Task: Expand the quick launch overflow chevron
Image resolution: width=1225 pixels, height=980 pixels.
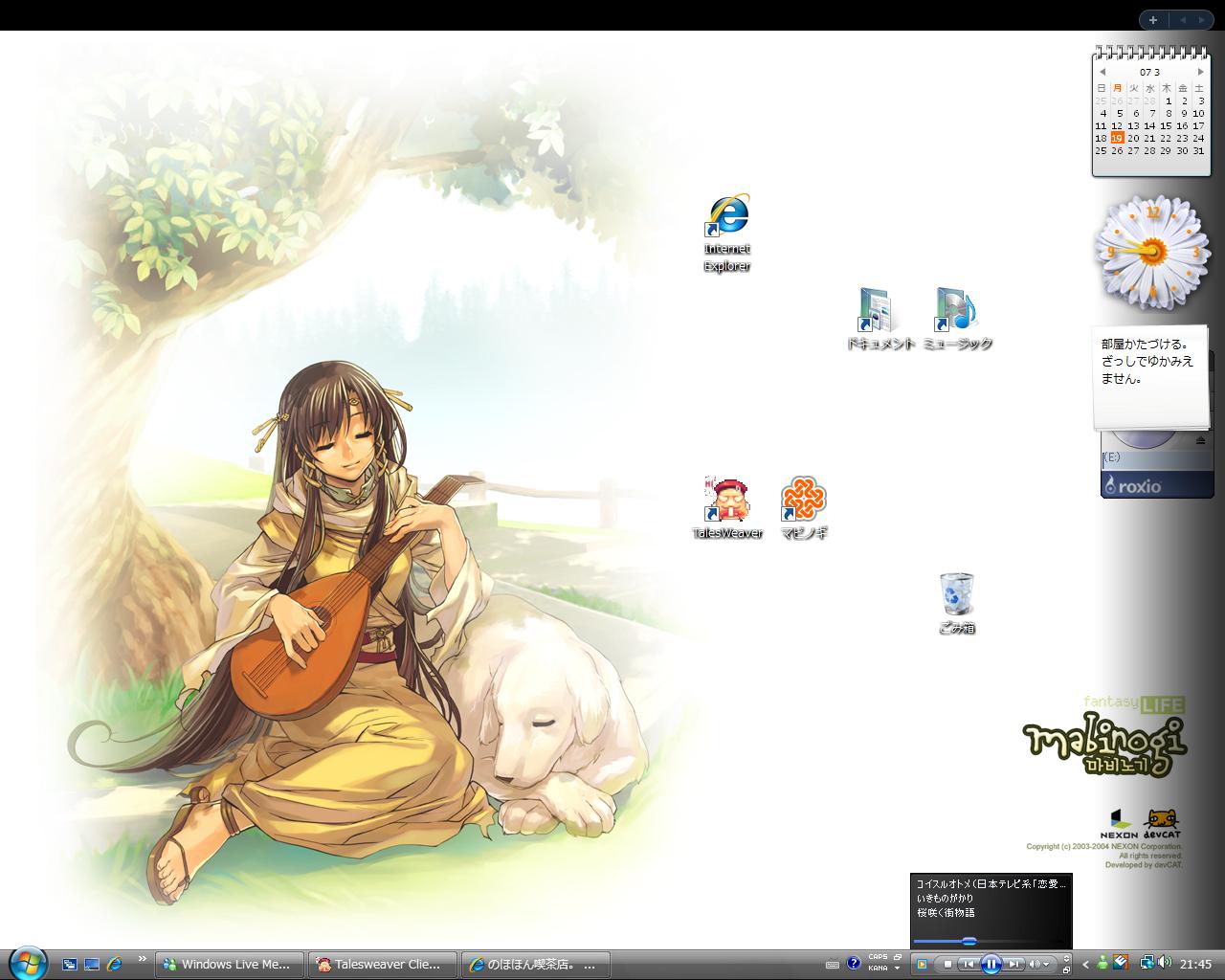Action: [x=143, y=958]
